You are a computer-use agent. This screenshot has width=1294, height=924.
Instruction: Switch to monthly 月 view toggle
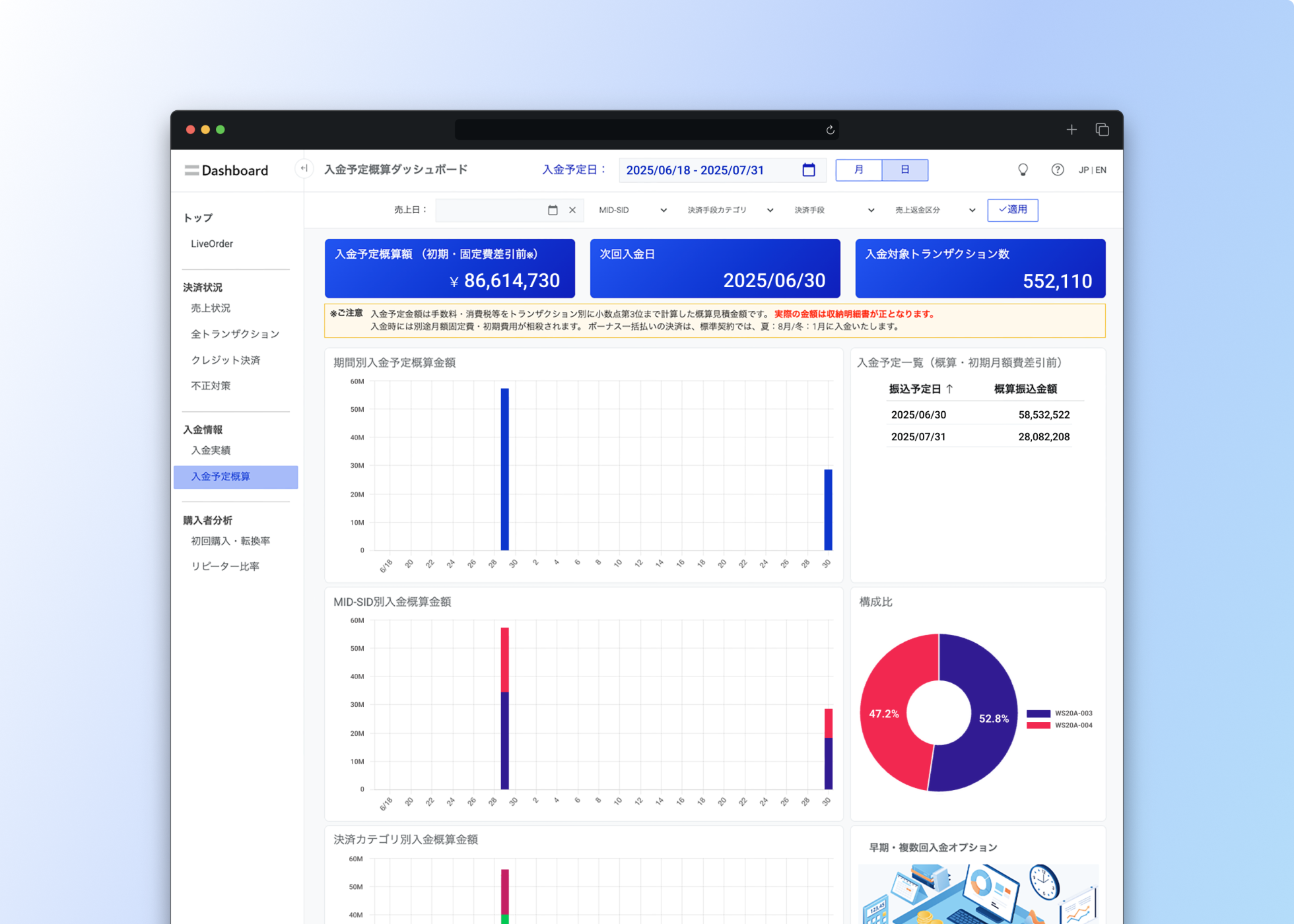pyautogui.click(x=859, y=170)
